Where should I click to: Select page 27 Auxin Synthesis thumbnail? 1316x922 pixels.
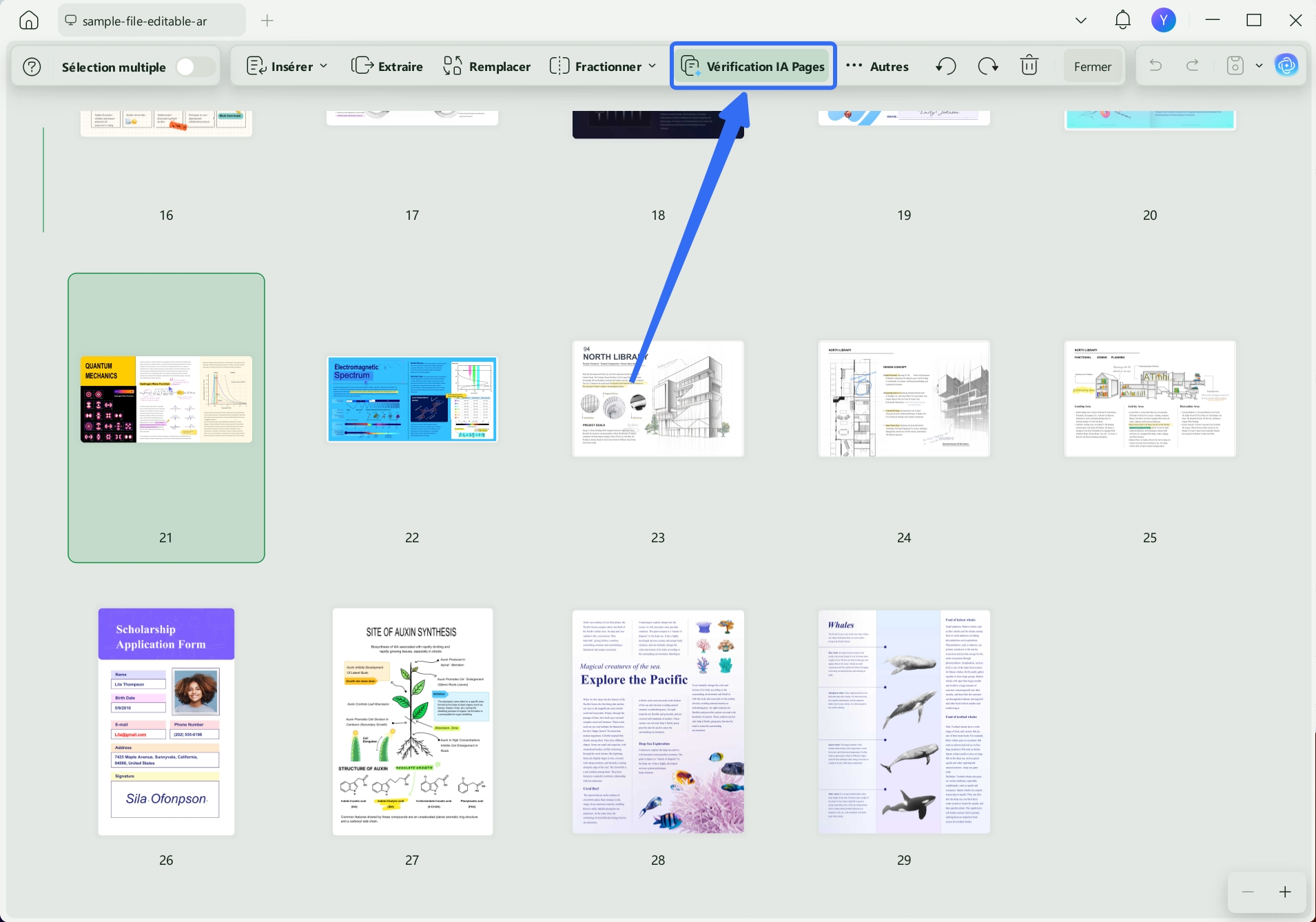(x=413, y=721)
